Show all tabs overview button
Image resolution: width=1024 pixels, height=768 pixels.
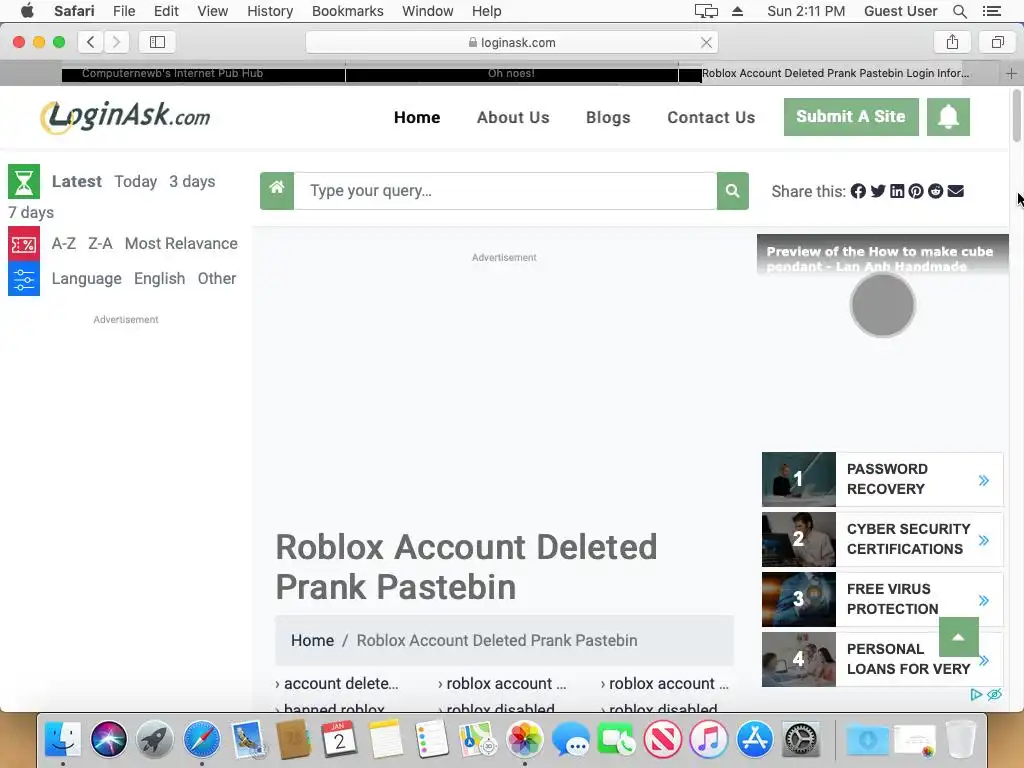pyautogui.click(x=997, y=42)
